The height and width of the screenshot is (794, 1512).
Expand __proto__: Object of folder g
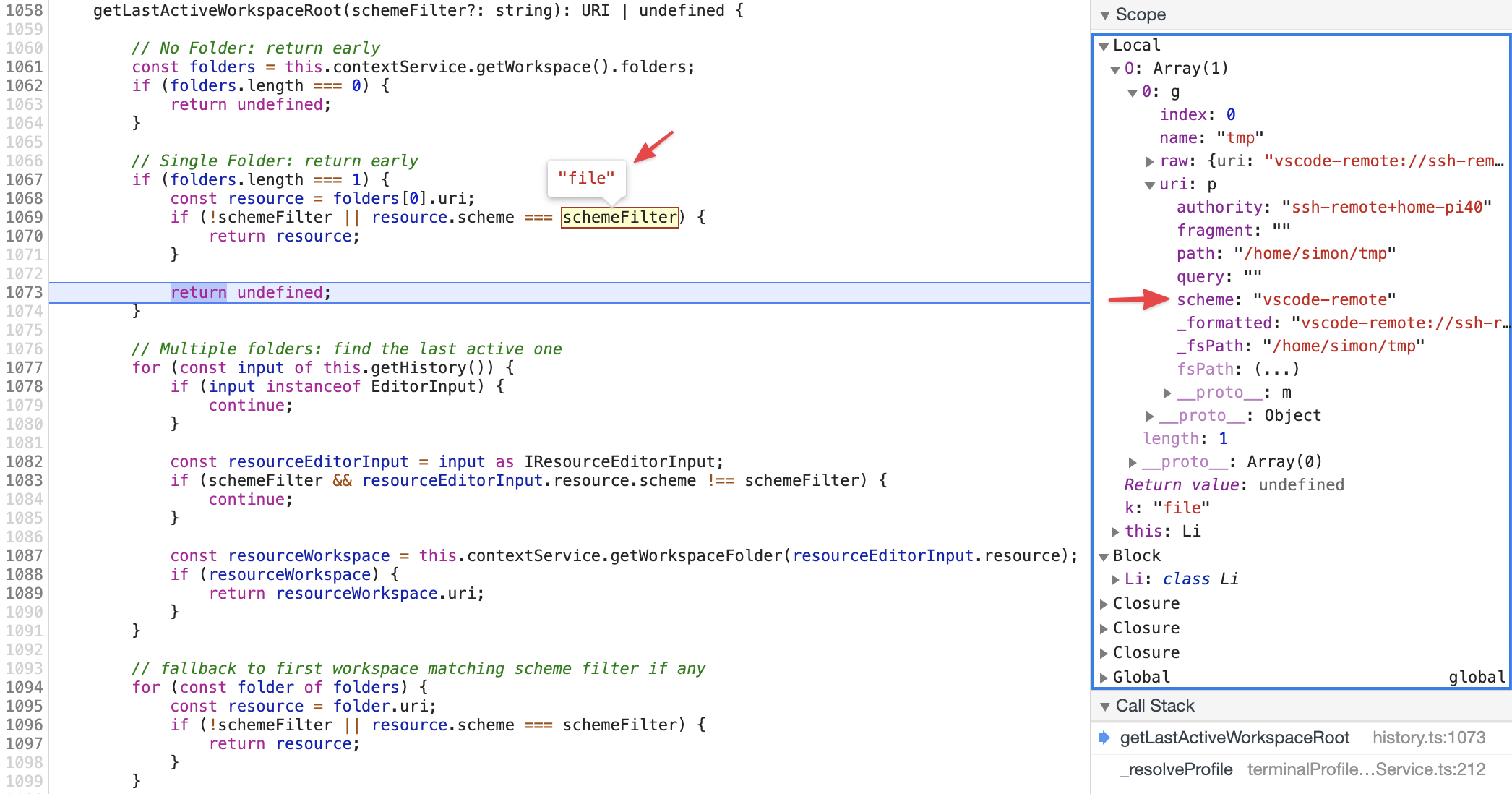pyautogui.click(x=1150, y=415)
